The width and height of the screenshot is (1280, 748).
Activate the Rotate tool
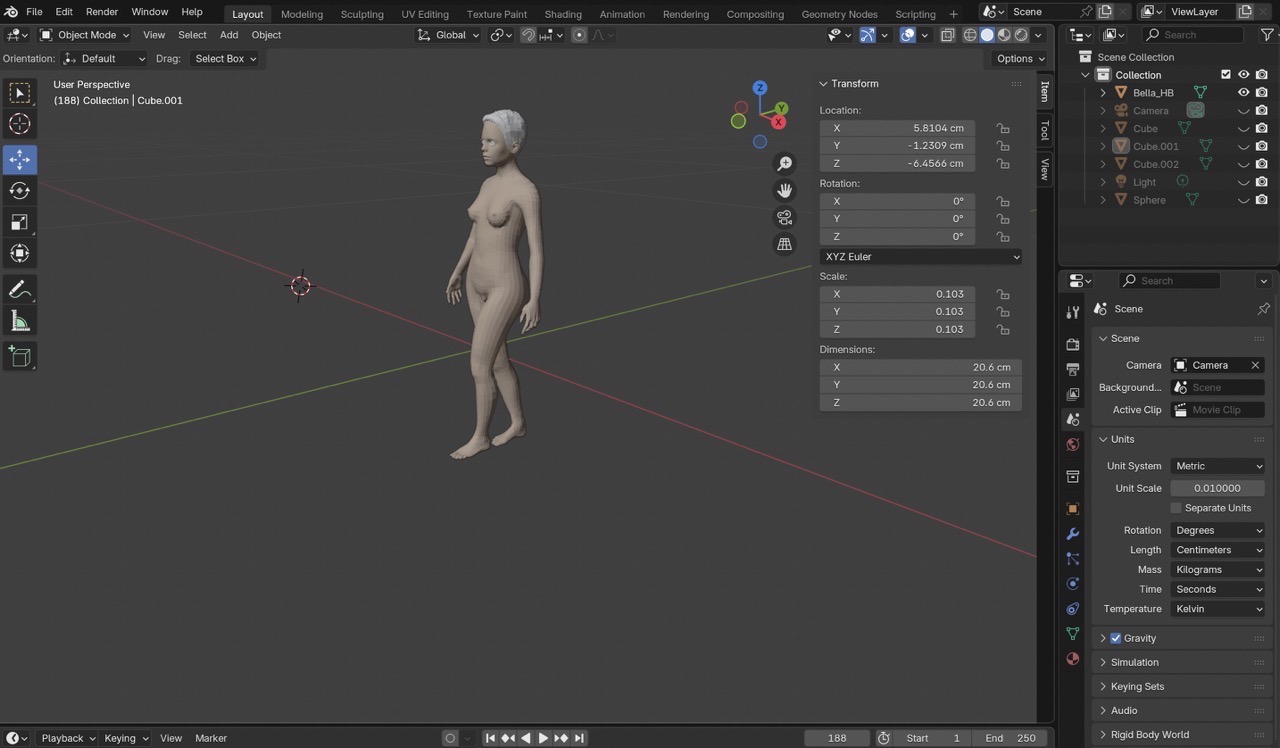click(19, 190)
